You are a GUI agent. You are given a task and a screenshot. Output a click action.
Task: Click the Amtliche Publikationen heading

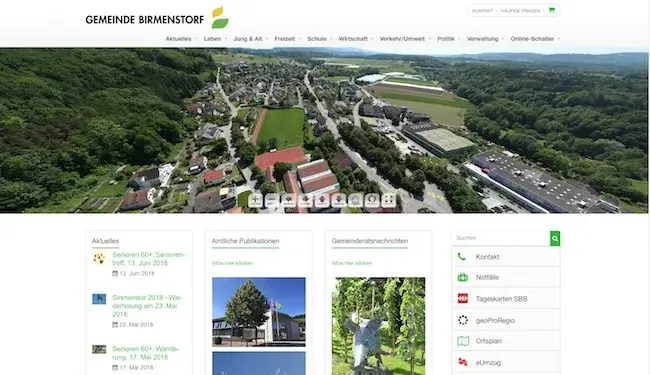245,241
